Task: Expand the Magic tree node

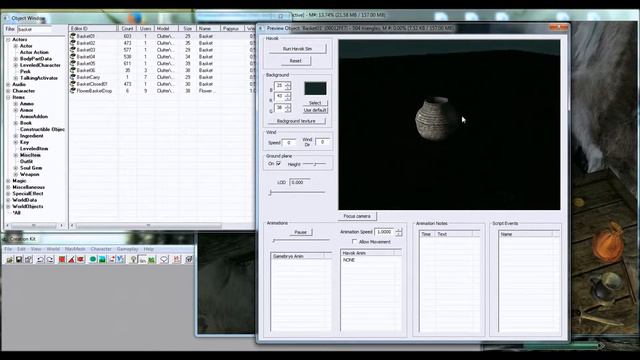Action: 8,180
